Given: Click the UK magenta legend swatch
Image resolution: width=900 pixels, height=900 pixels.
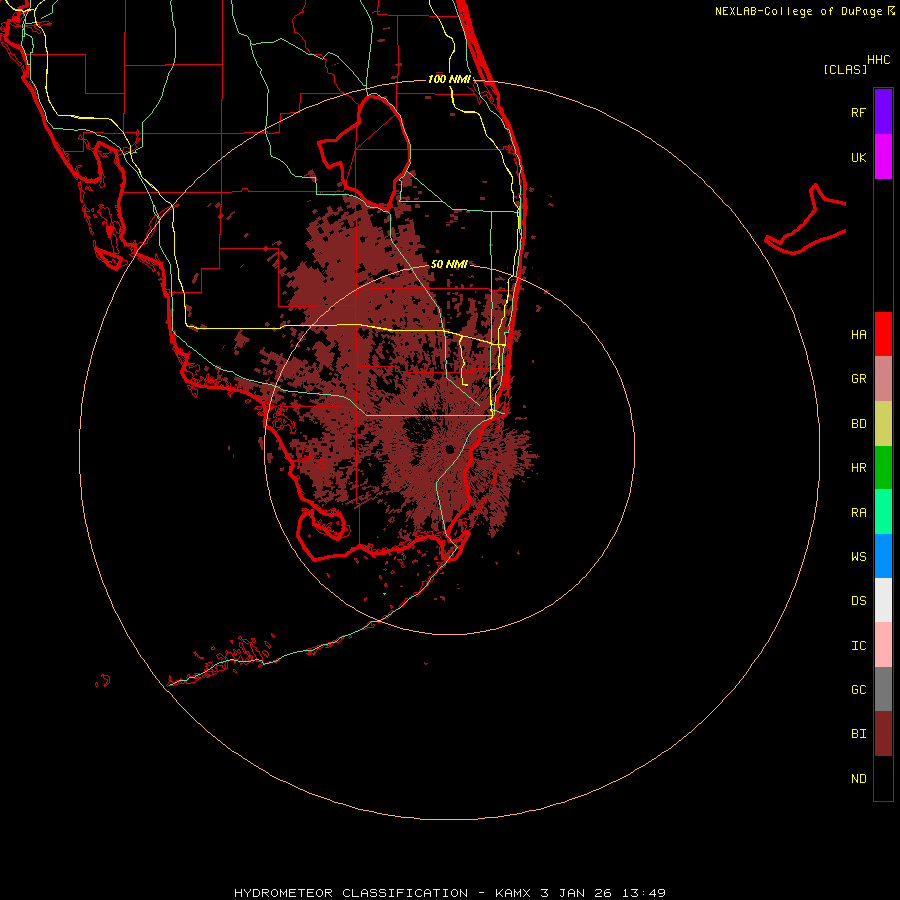Looking at the screenshot, I should click(883, 157).
